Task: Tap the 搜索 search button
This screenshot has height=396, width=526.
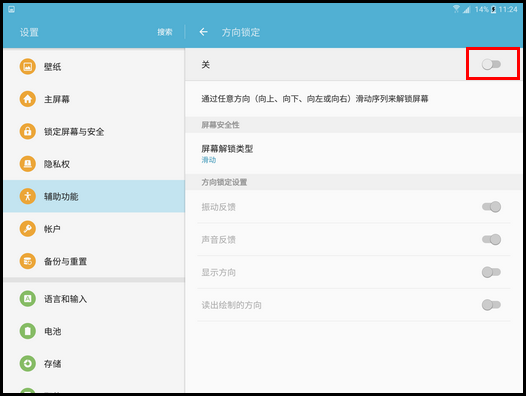Action: coord(165,32)
